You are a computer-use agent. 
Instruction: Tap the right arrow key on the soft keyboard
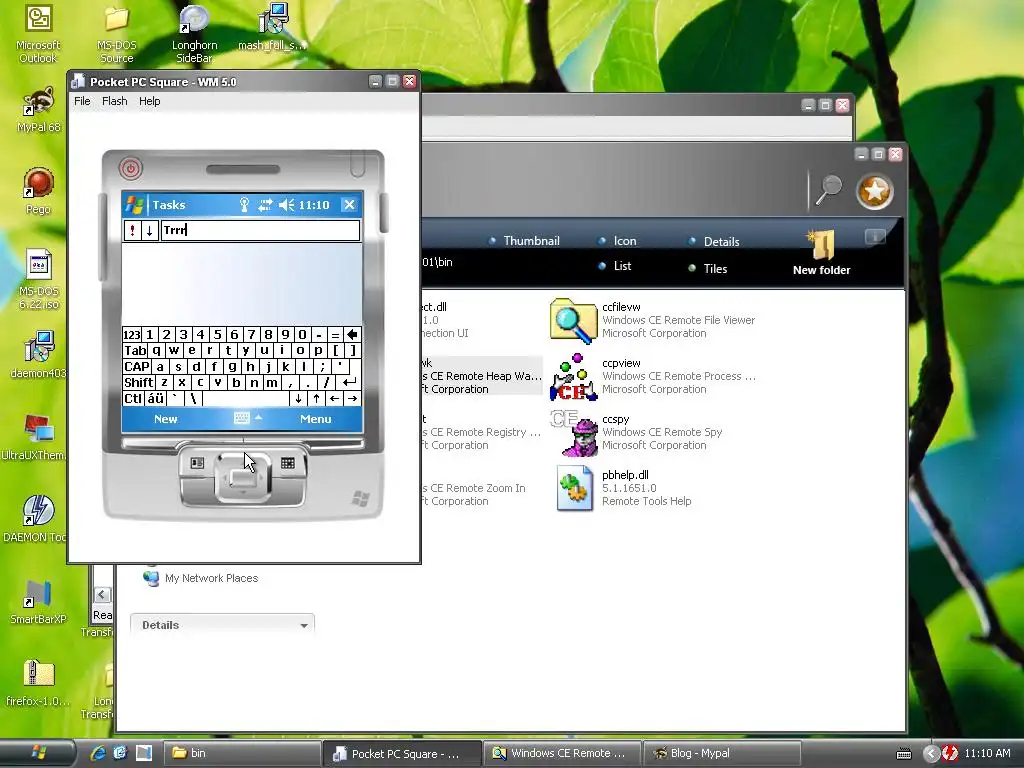(x=353, y=398)
